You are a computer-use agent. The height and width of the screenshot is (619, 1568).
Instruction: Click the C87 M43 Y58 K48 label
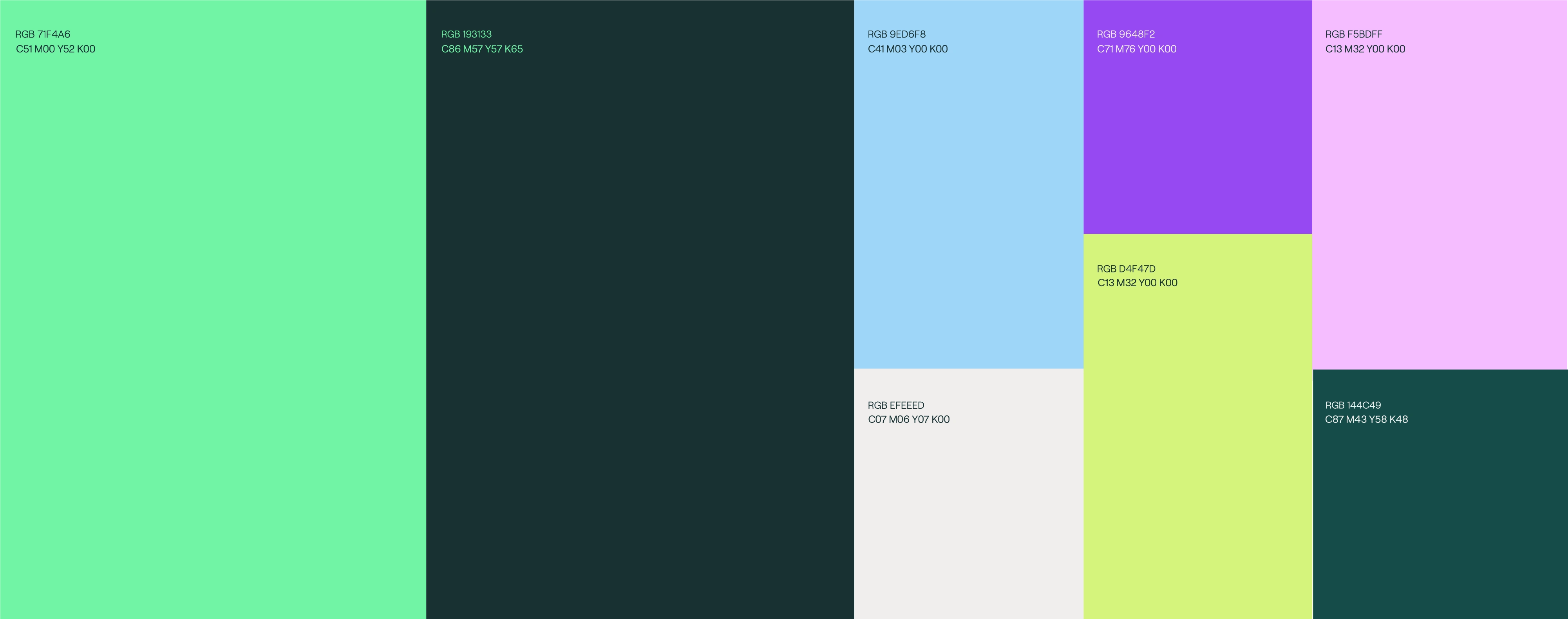(1367, 419)
